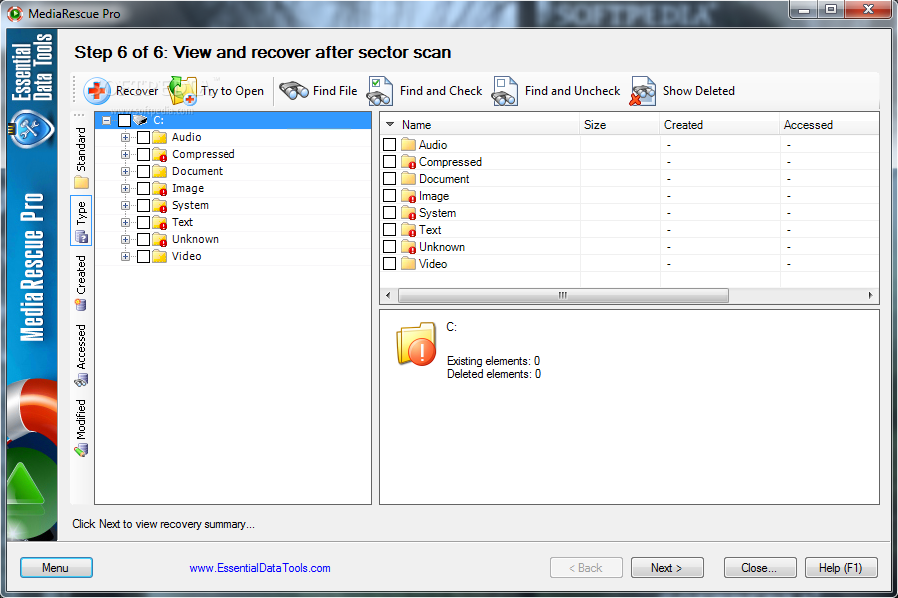This screenshot has height=598, width=898.
Task: Click the Video folder icon in file list
Action: (408, 263)
